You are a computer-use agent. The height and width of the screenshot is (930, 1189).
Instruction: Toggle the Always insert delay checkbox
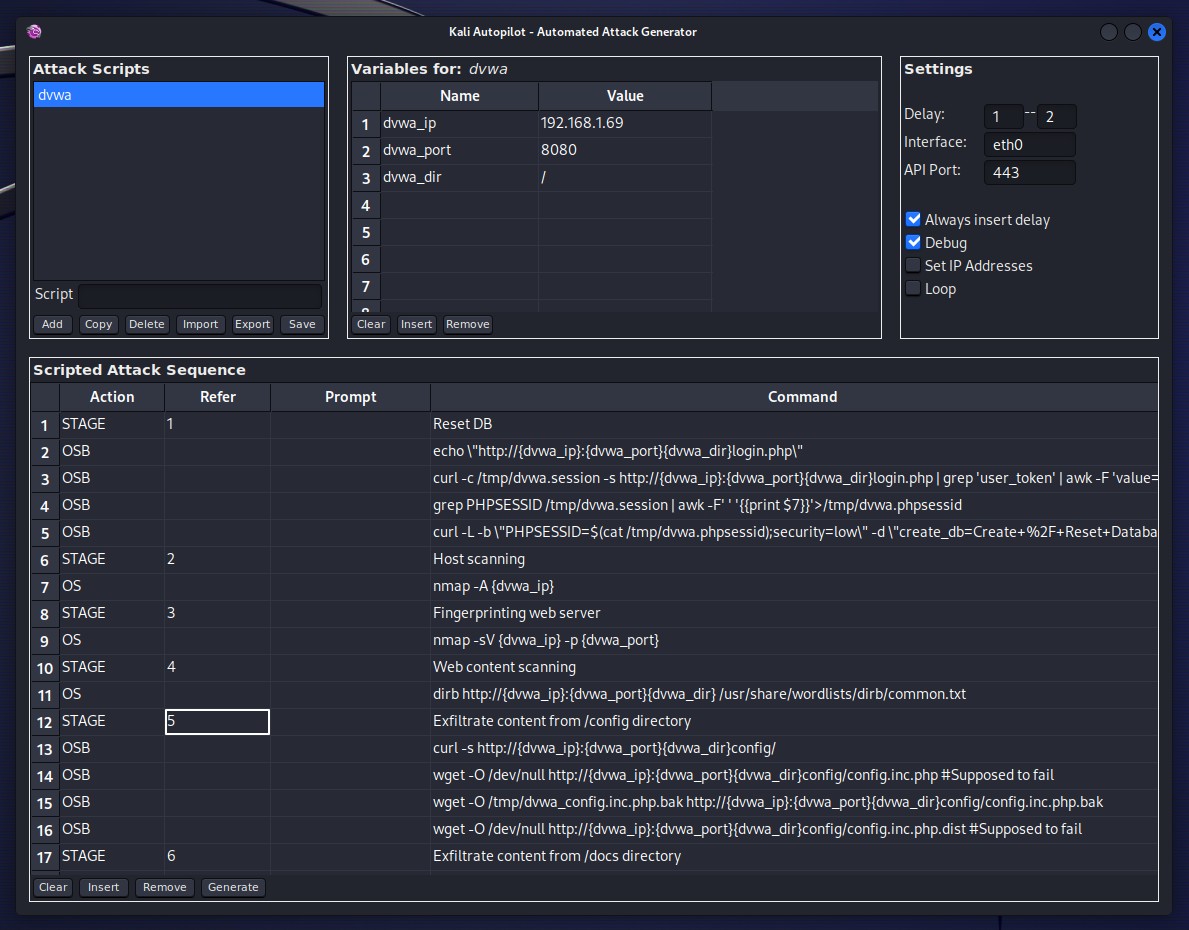[x=913, y=220]
